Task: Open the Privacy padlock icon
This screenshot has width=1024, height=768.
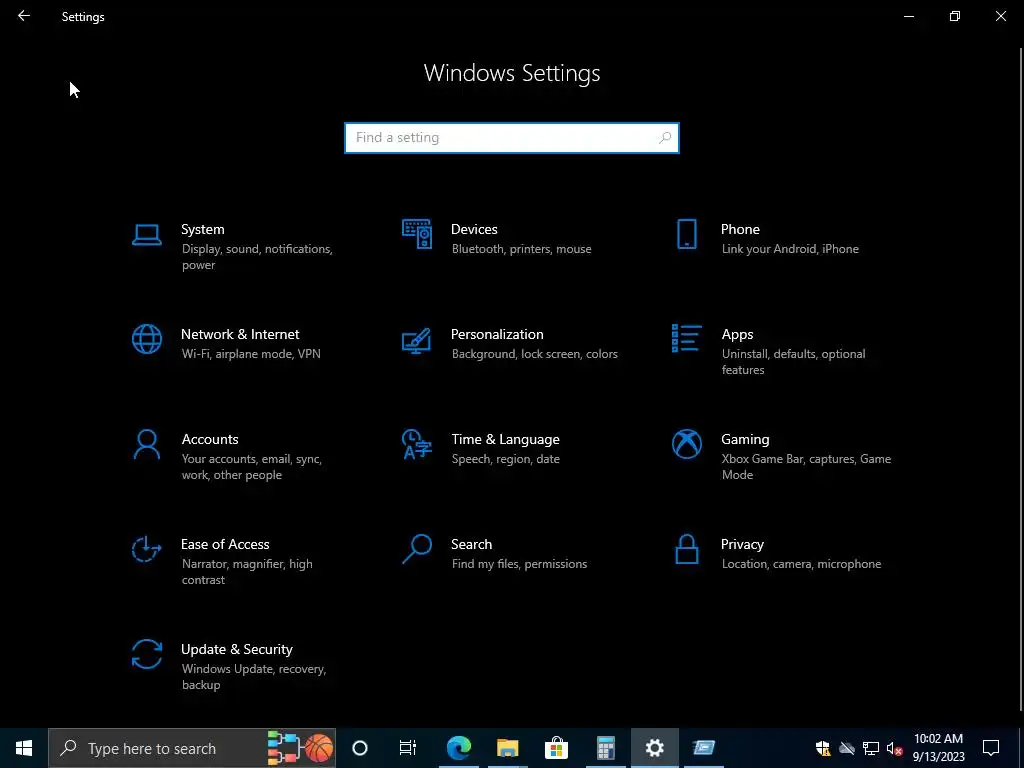Action: click(x=686, y=549)
